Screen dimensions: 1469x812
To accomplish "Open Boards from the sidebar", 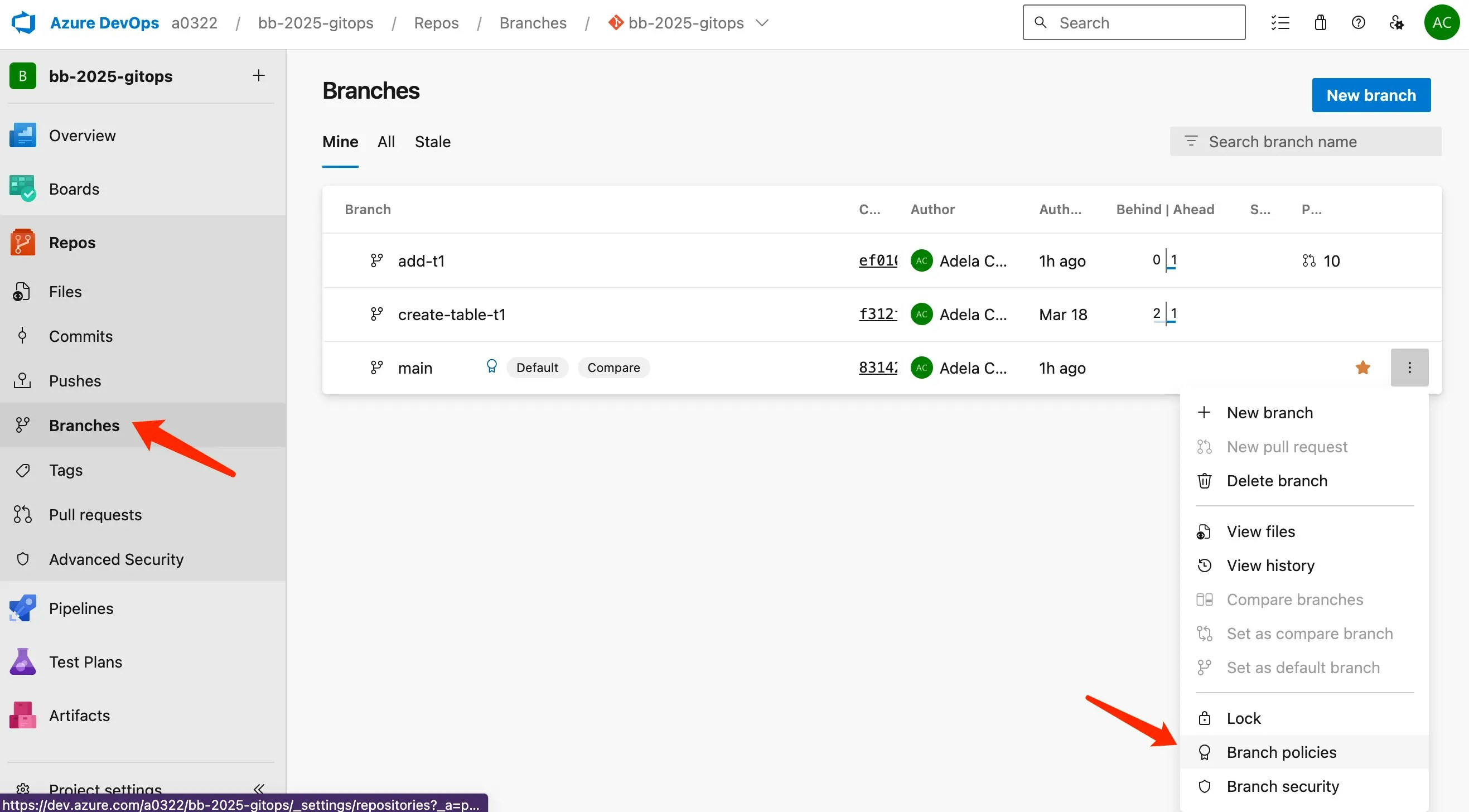I will pos(74,188).
